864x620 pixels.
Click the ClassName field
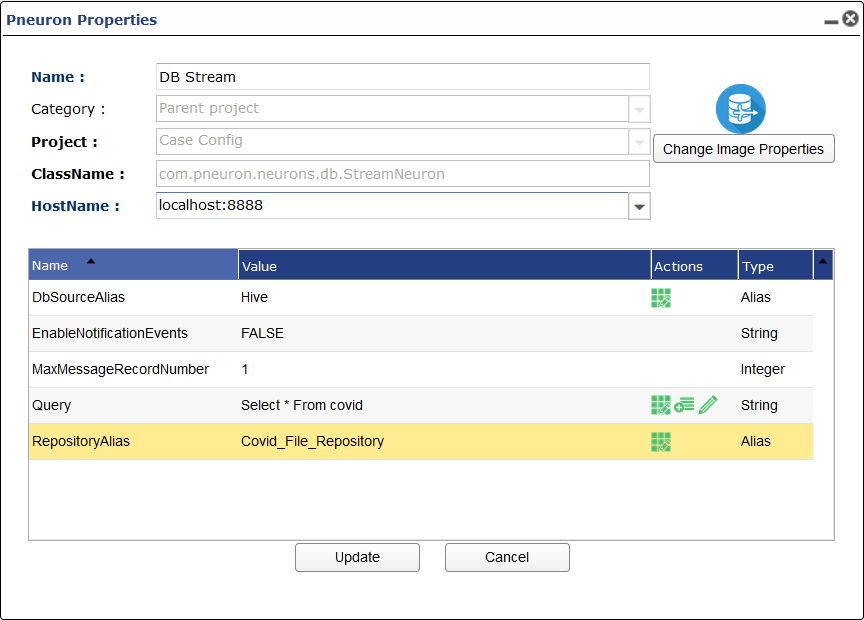click(403, 174)
